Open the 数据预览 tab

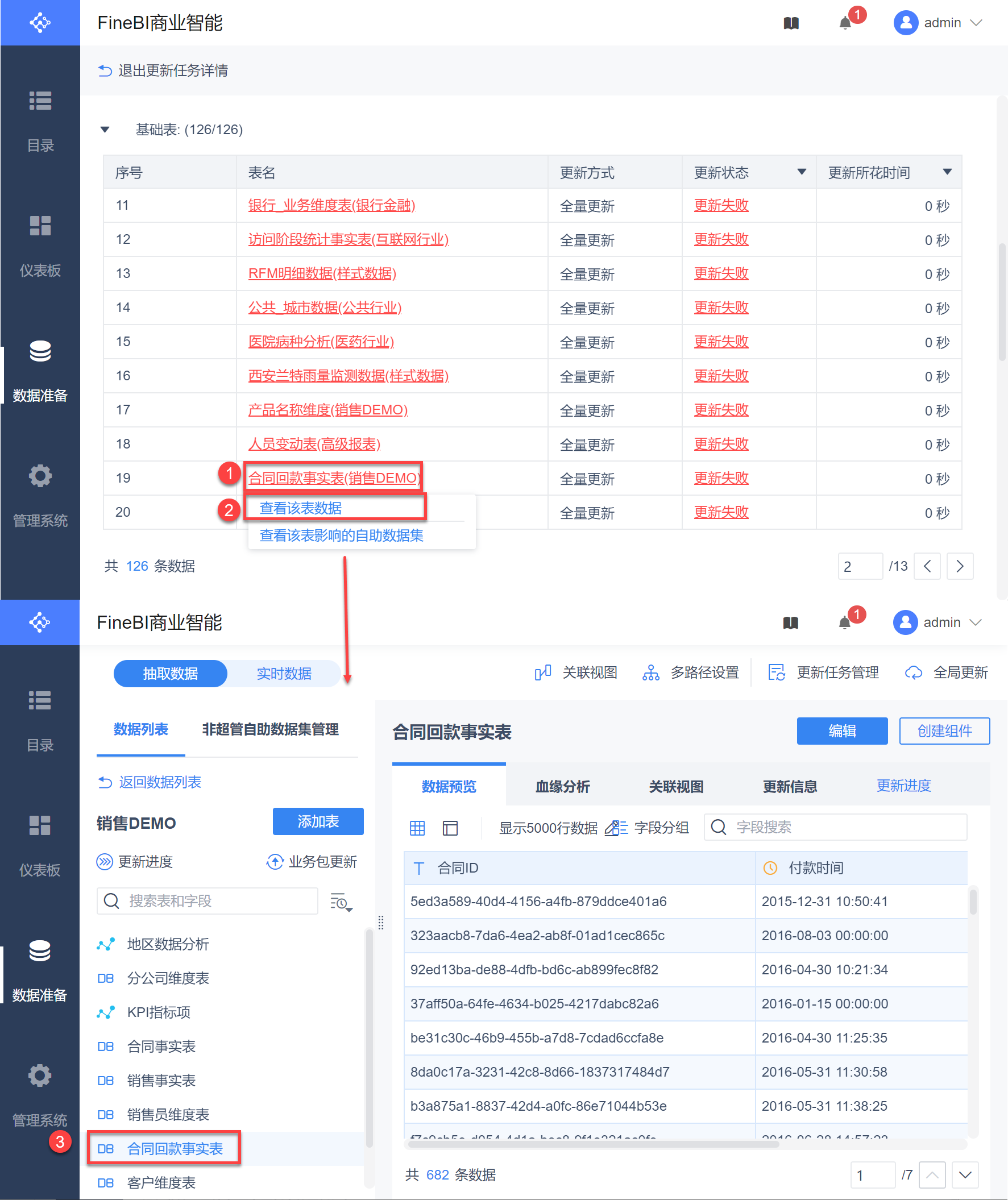(x=449, y=786)
